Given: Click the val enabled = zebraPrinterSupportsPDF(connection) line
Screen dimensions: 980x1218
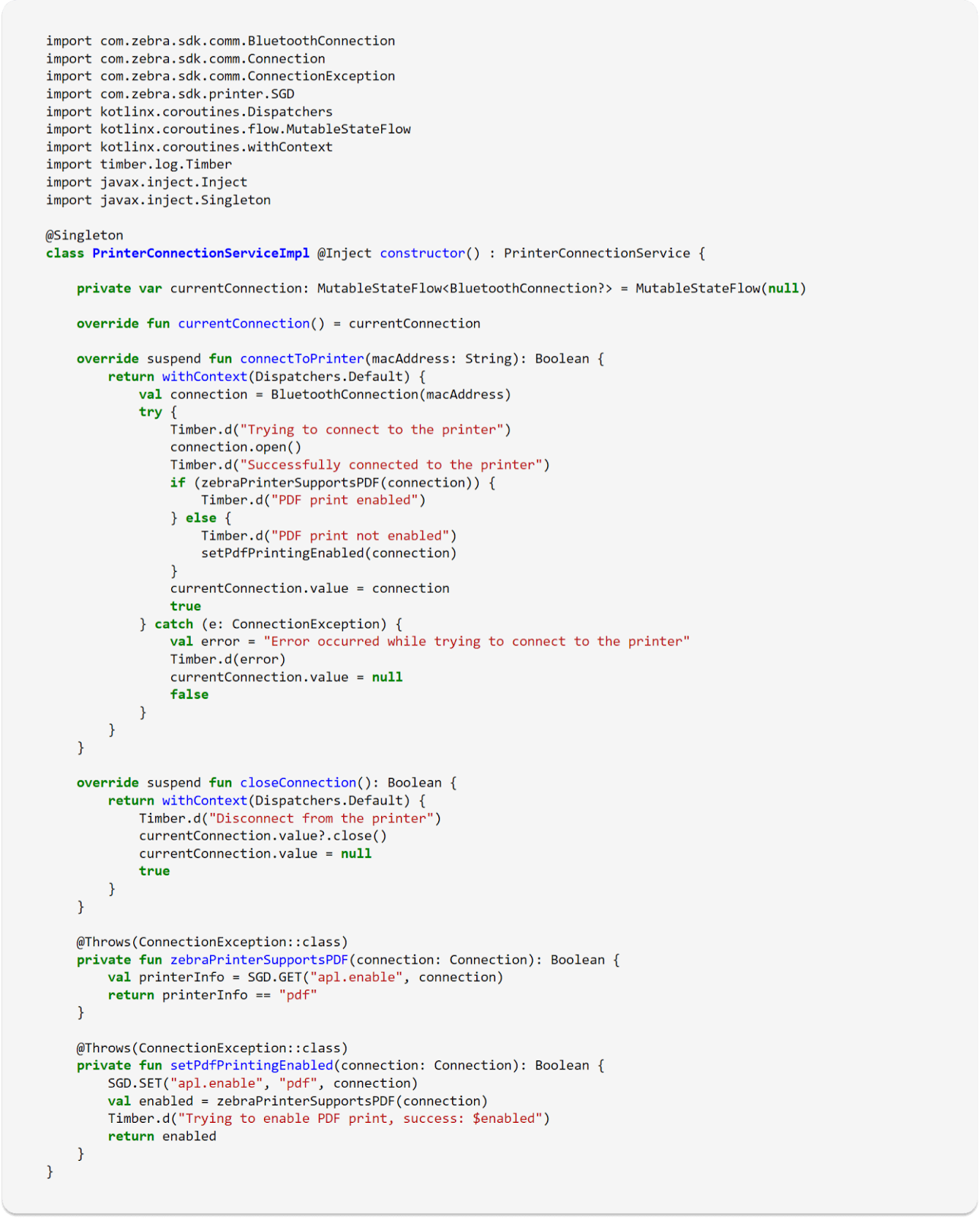Looking at the screenshot, I should 298,1101.
